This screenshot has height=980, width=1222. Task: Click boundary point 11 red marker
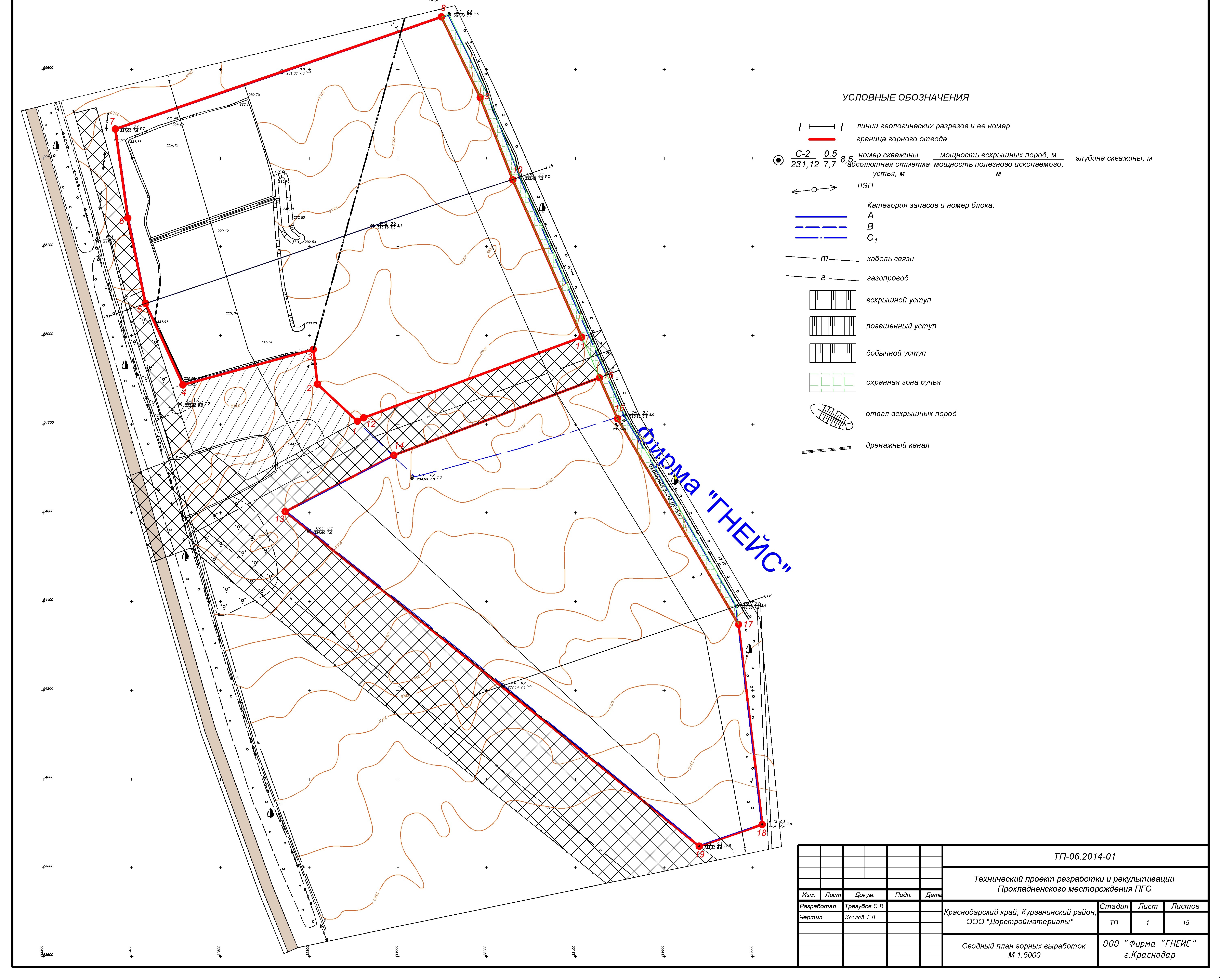(581, 337)
